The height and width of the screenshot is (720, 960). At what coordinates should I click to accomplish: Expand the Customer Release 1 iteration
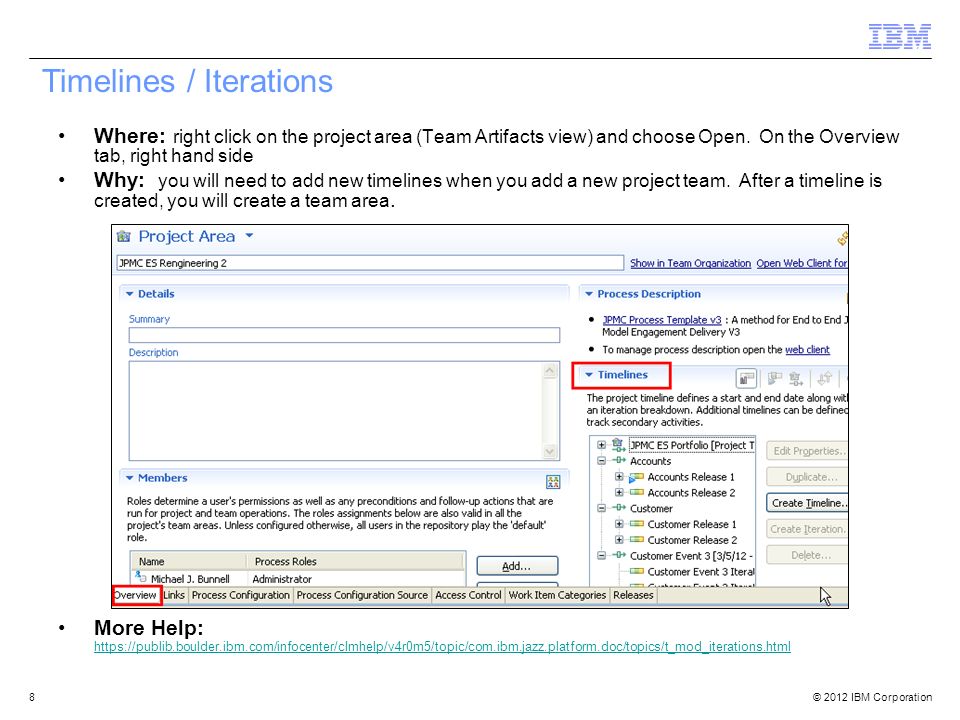(x=619, y=524)
